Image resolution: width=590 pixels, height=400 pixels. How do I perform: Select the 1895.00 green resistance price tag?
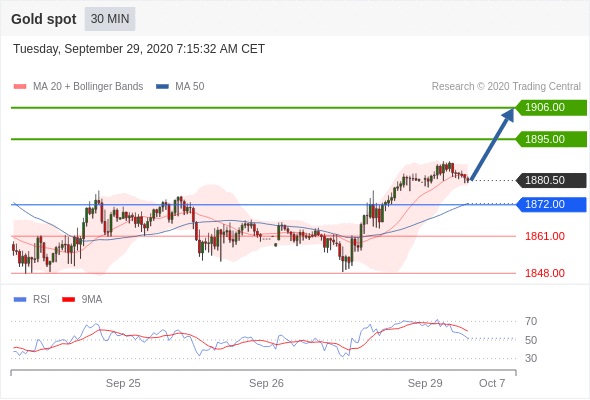click(551, 139)
